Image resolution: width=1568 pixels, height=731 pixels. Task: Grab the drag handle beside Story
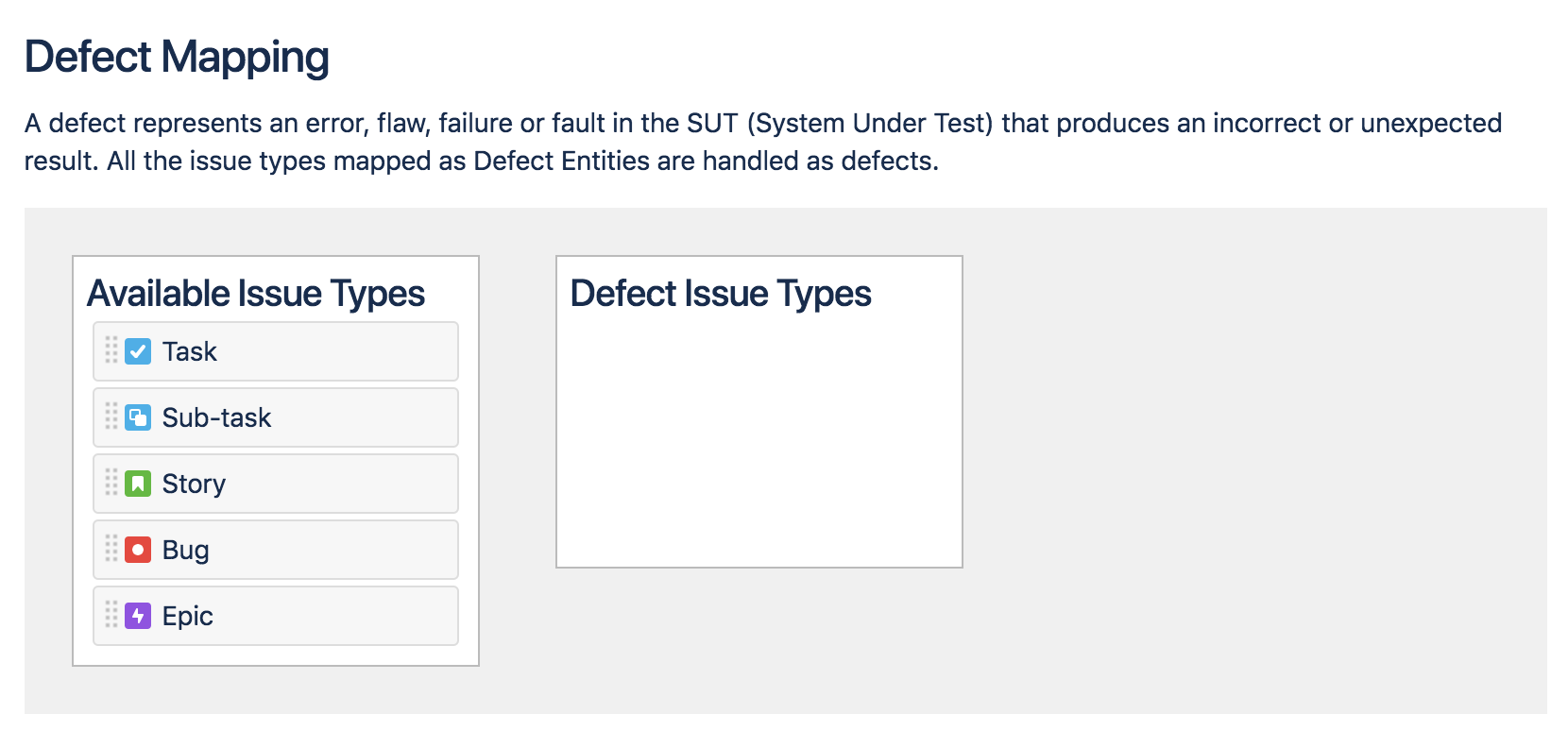point(111,482)
